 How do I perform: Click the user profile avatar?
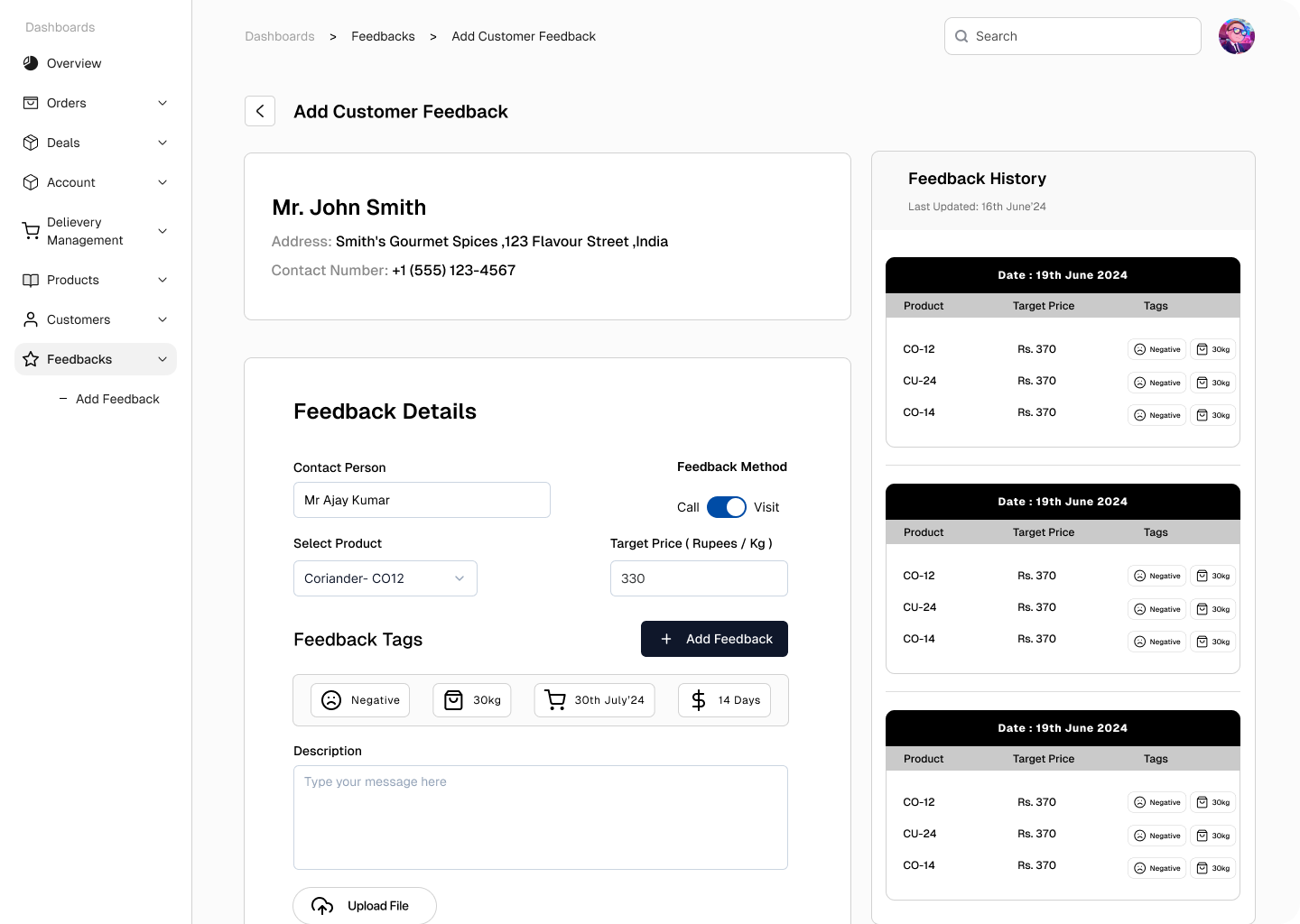1236,36
